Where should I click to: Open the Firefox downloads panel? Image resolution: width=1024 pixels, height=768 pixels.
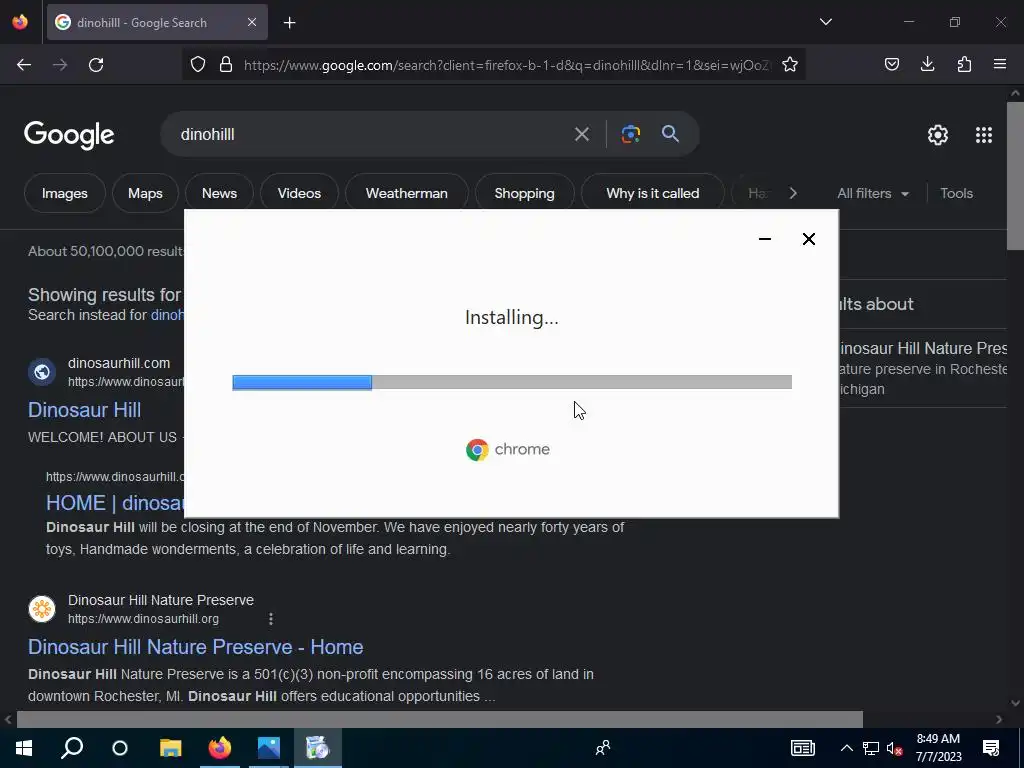[927, 64]
